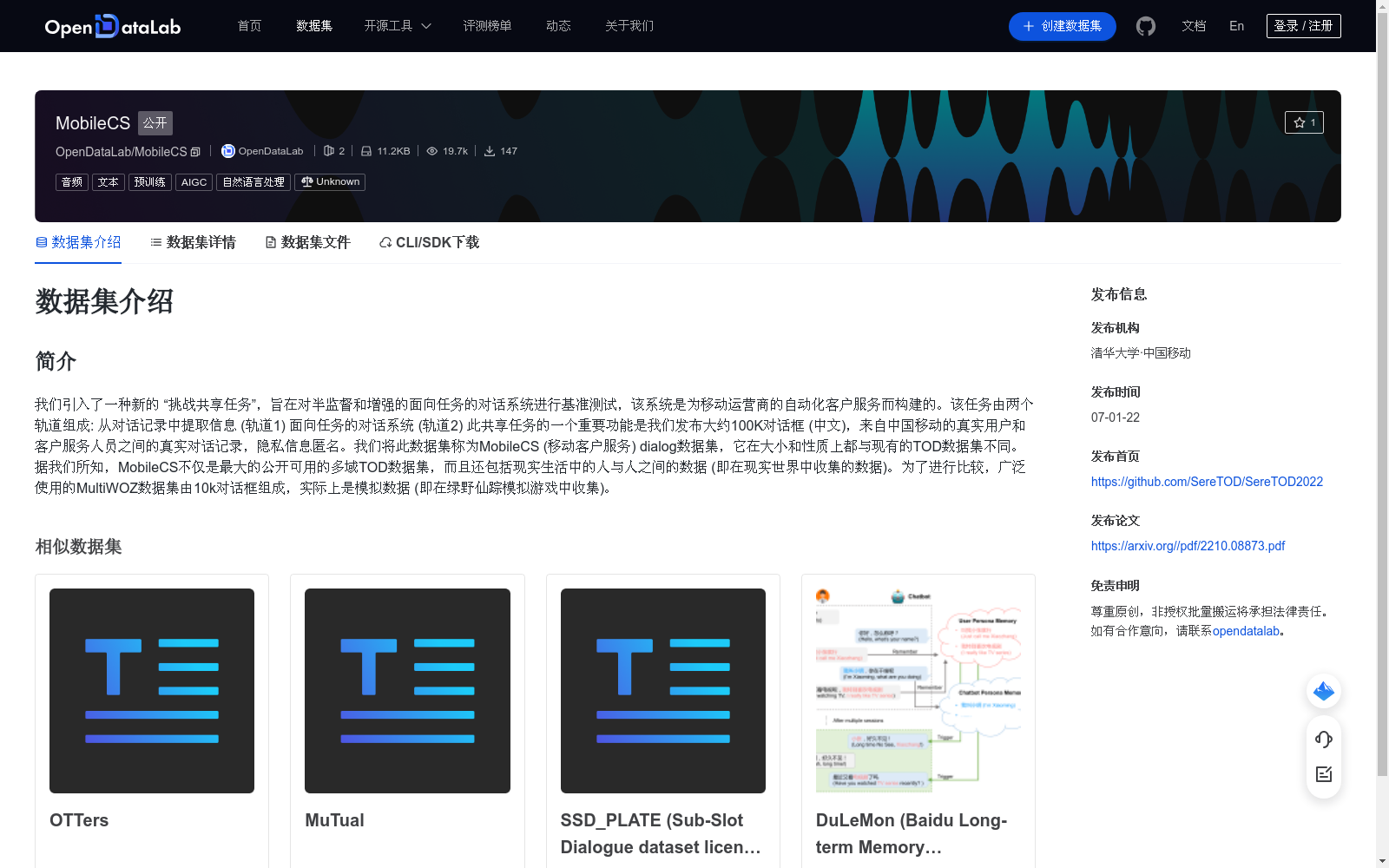Copy the OpenDataLab/MobileCS path icon
Viewport: 1389px width, 868px height.
(x=196, y=152)
